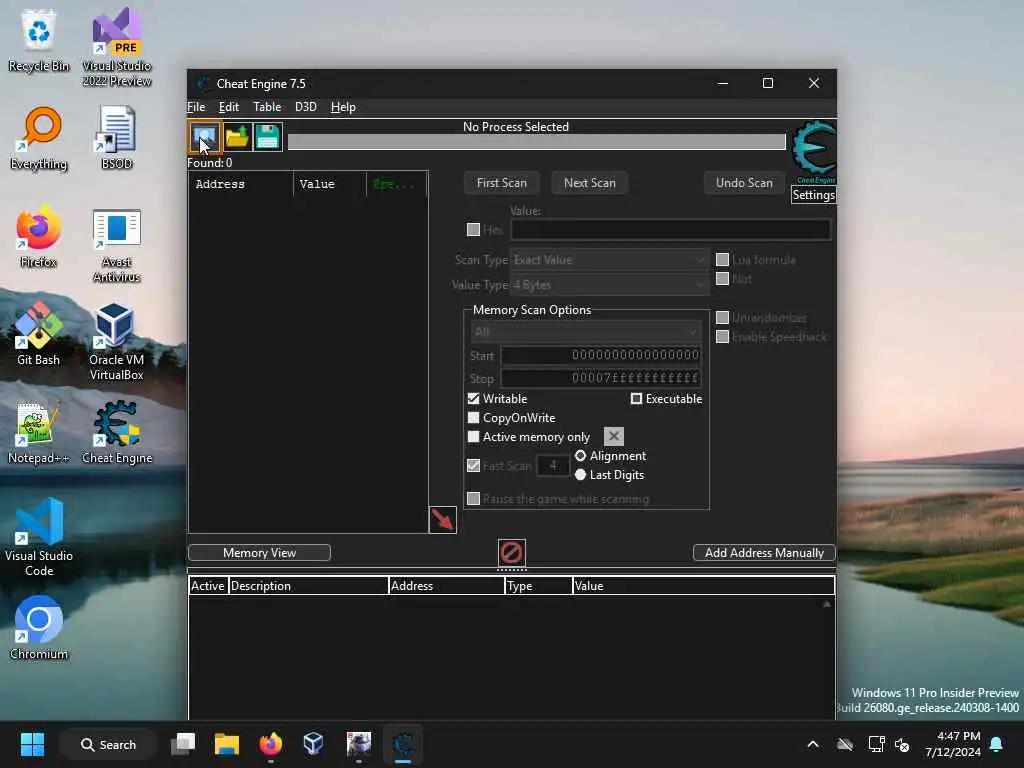This screenshot has height=768, width=1024.
Task: Click the Windows Search box
Action: point(108,744)
